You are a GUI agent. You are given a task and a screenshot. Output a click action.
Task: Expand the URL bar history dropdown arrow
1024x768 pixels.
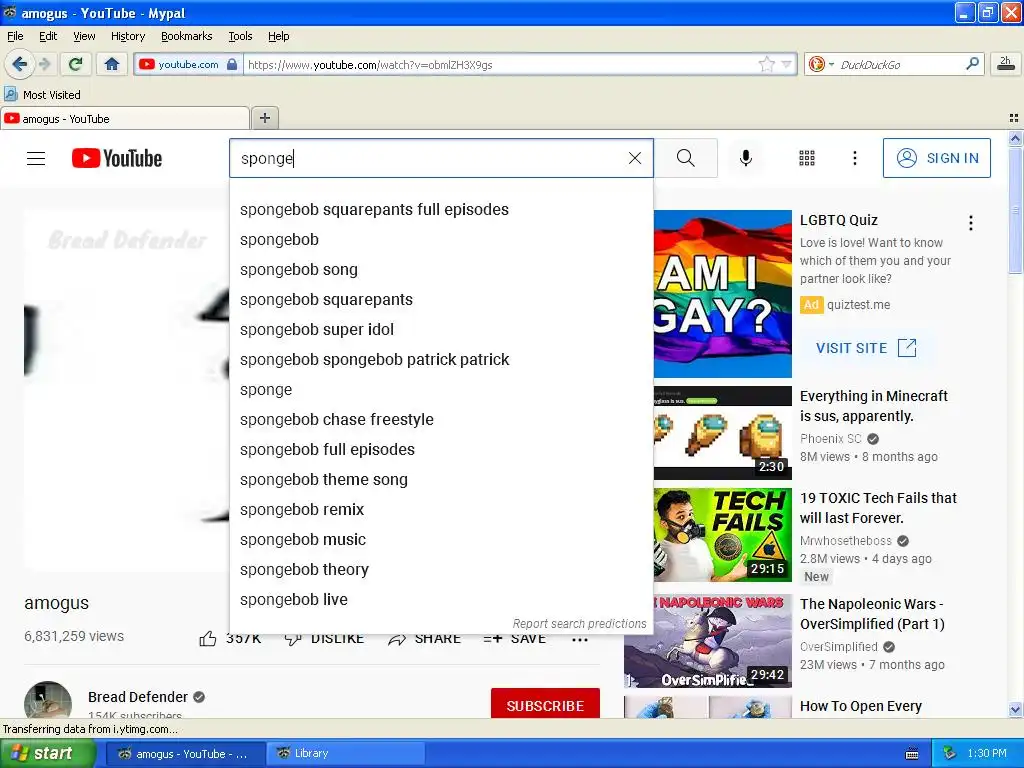[787, 65]
